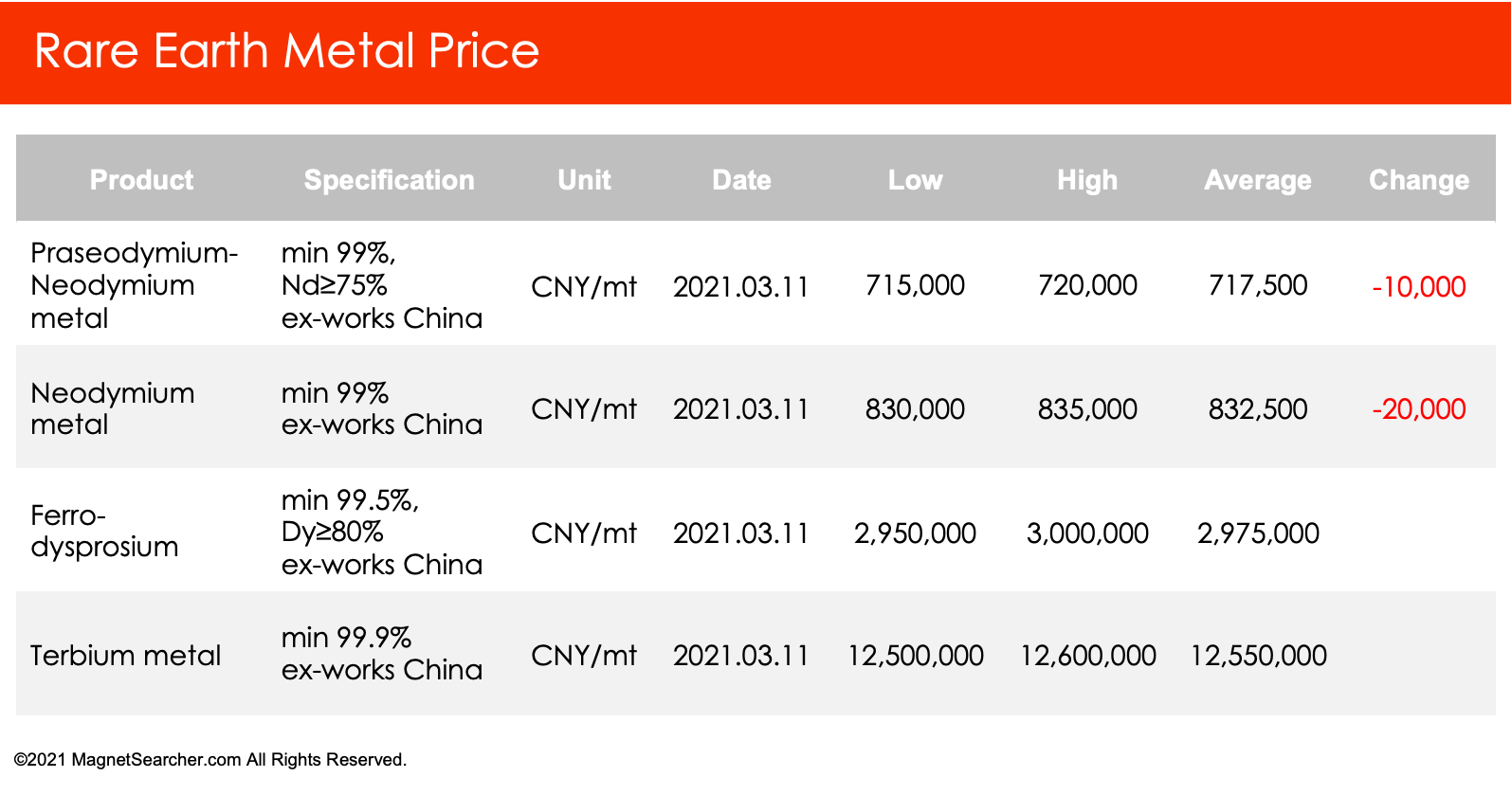Click the Neodymium metal product name
Screen dimensions: 1512x795
coord(112,408)
